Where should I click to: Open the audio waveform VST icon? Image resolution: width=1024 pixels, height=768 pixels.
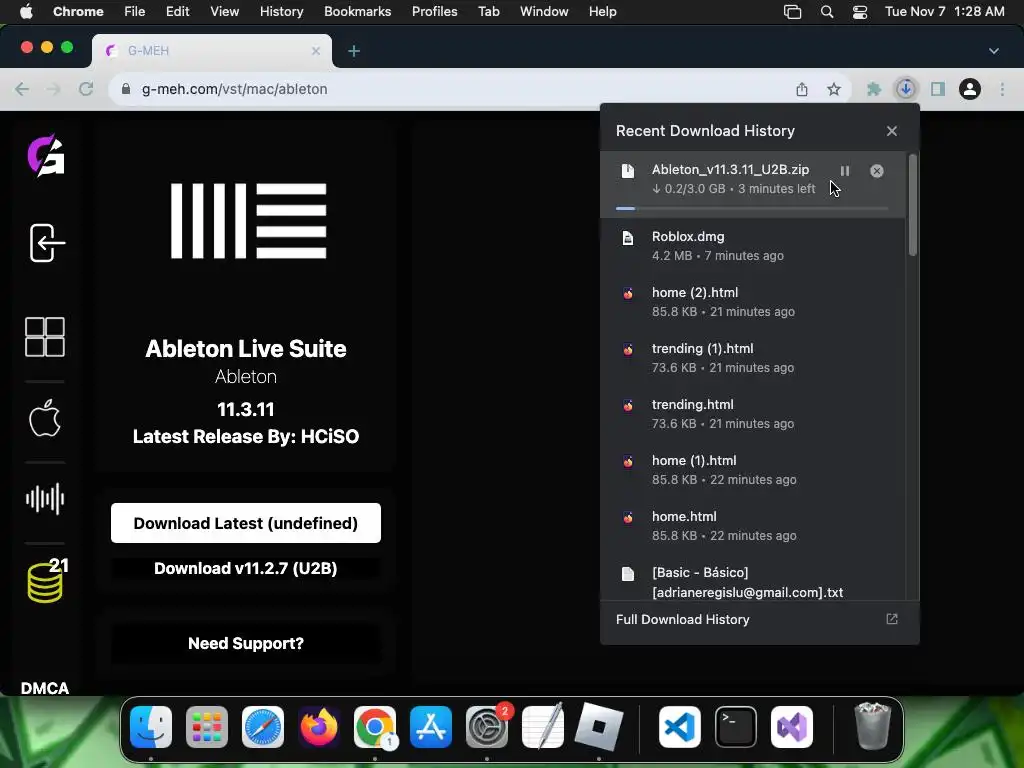(44, 499)
